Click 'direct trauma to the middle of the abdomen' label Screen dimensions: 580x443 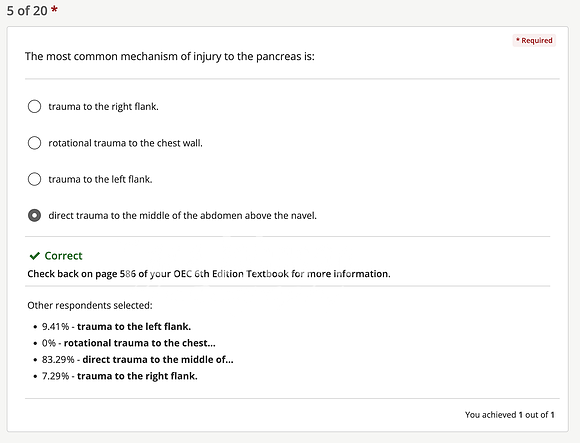pyautogui.click(x=182, y=216)
